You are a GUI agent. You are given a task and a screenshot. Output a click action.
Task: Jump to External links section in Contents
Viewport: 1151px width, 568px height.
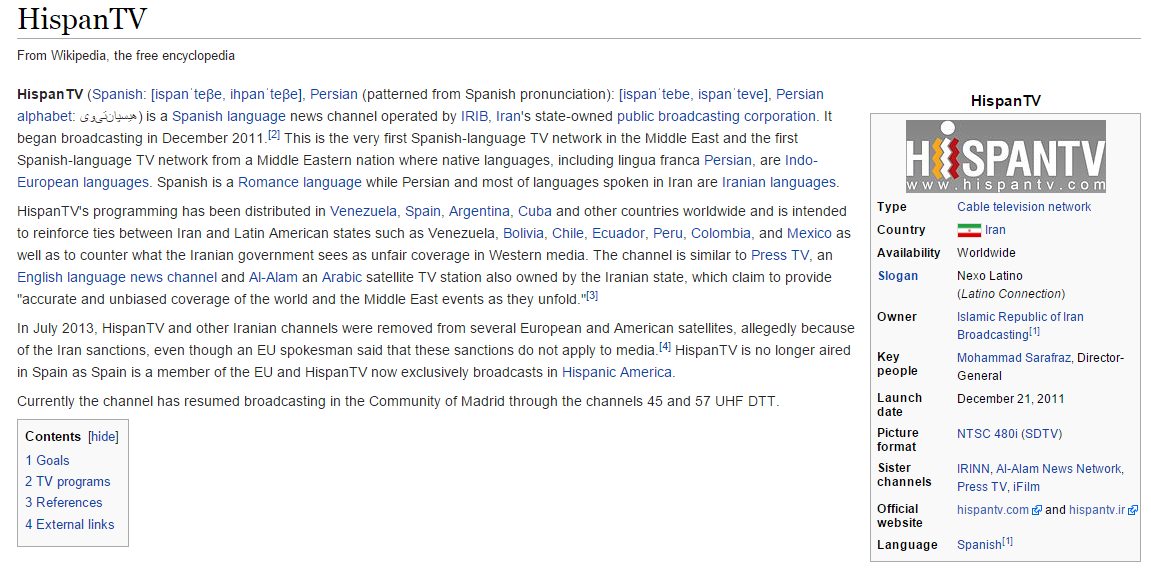click(x=70, y=525)
